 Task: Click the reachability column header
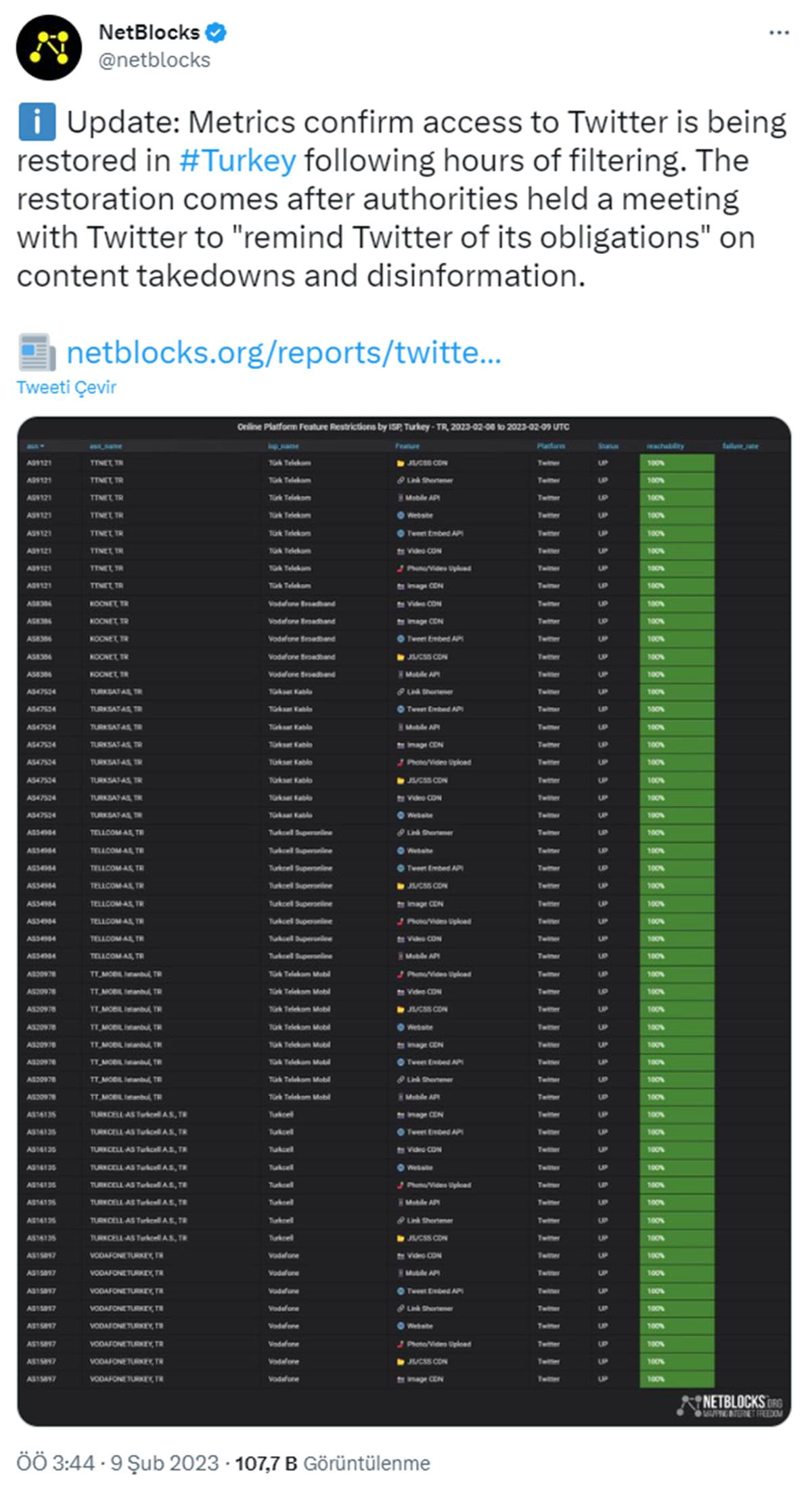pyautogui.click(x=664, y=446)
